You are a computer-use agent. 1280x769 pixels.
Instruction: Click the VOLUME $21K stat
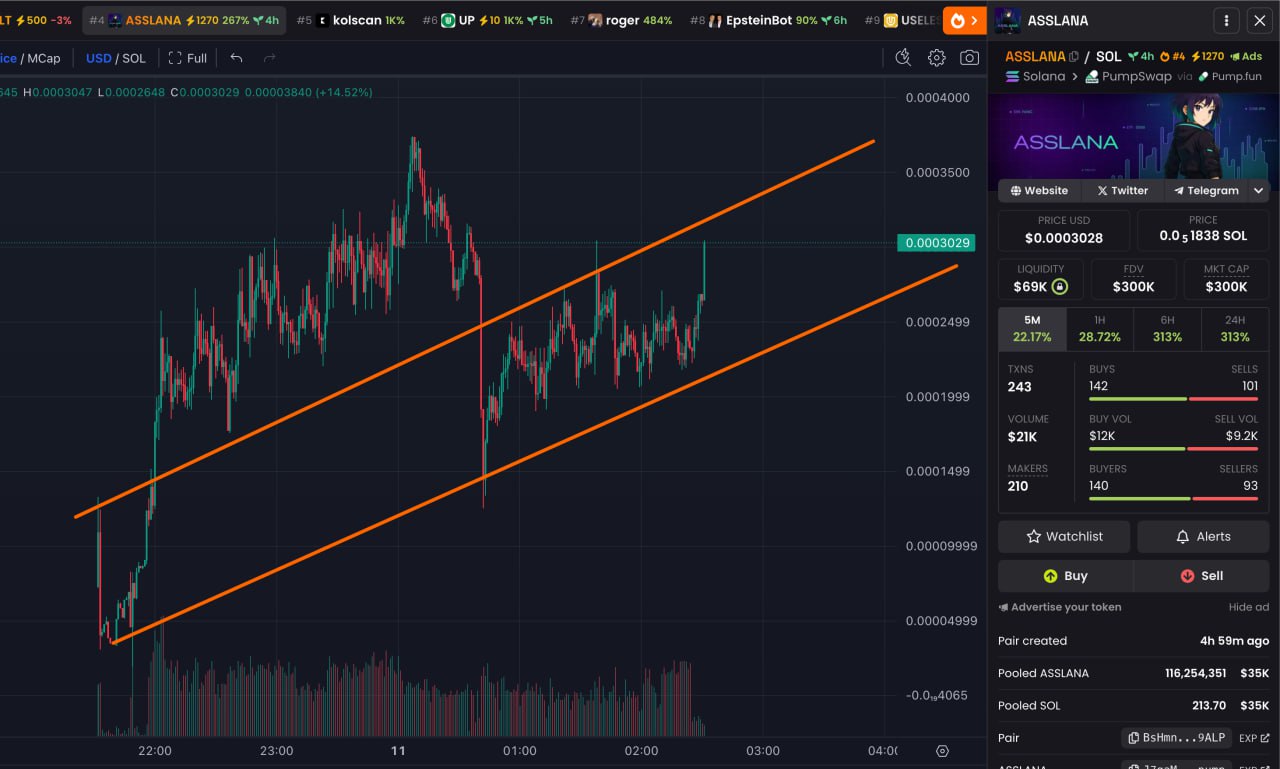tap(1028, 428)
